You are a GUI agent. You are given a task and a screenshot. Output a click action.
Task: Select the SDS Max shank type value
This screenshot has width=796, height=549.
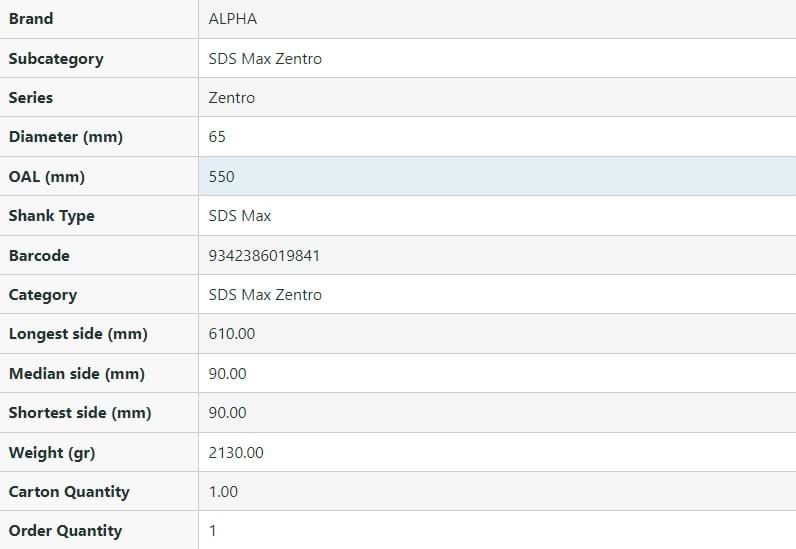point(240,216)
